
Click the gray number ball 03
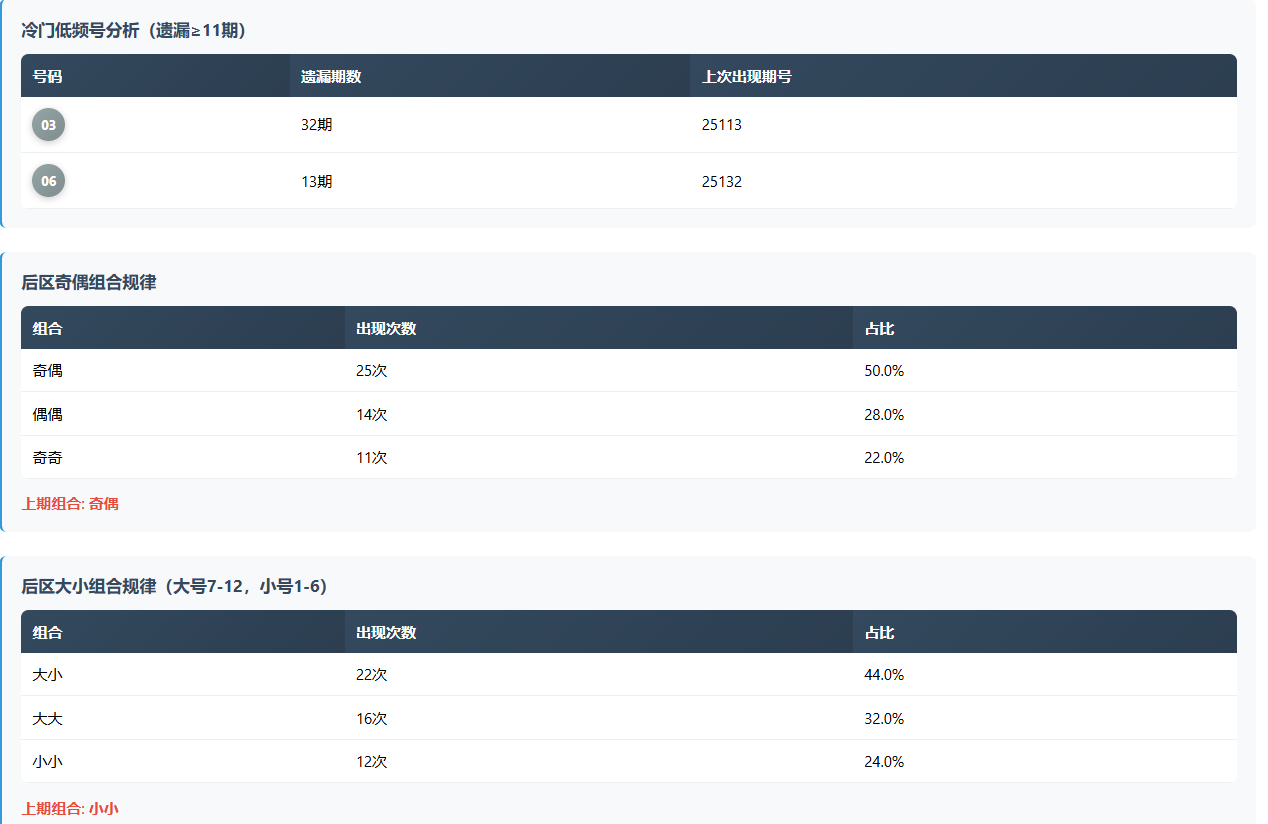point(48,125)
